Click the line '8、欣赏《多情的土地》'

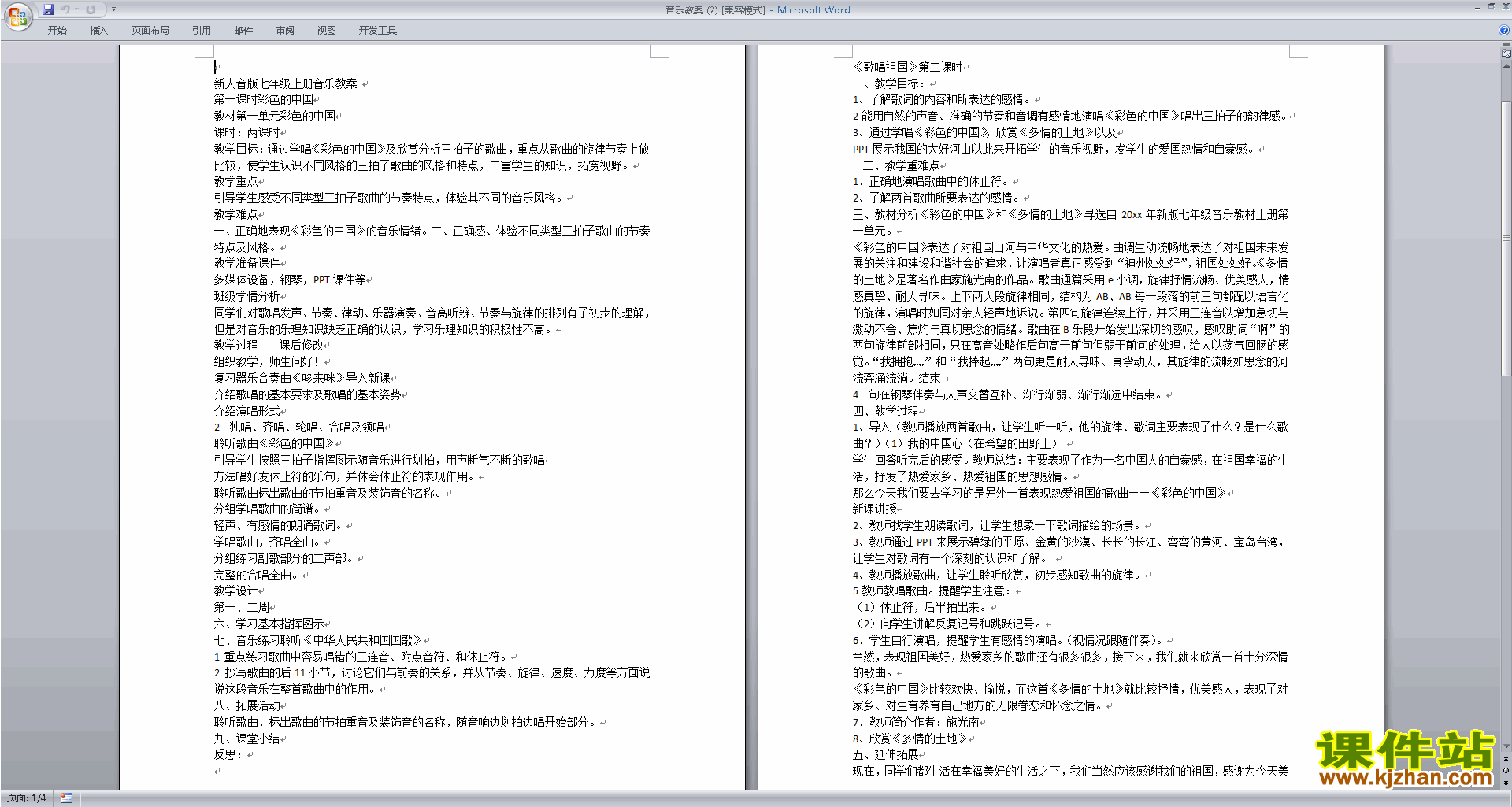point(910,739)
